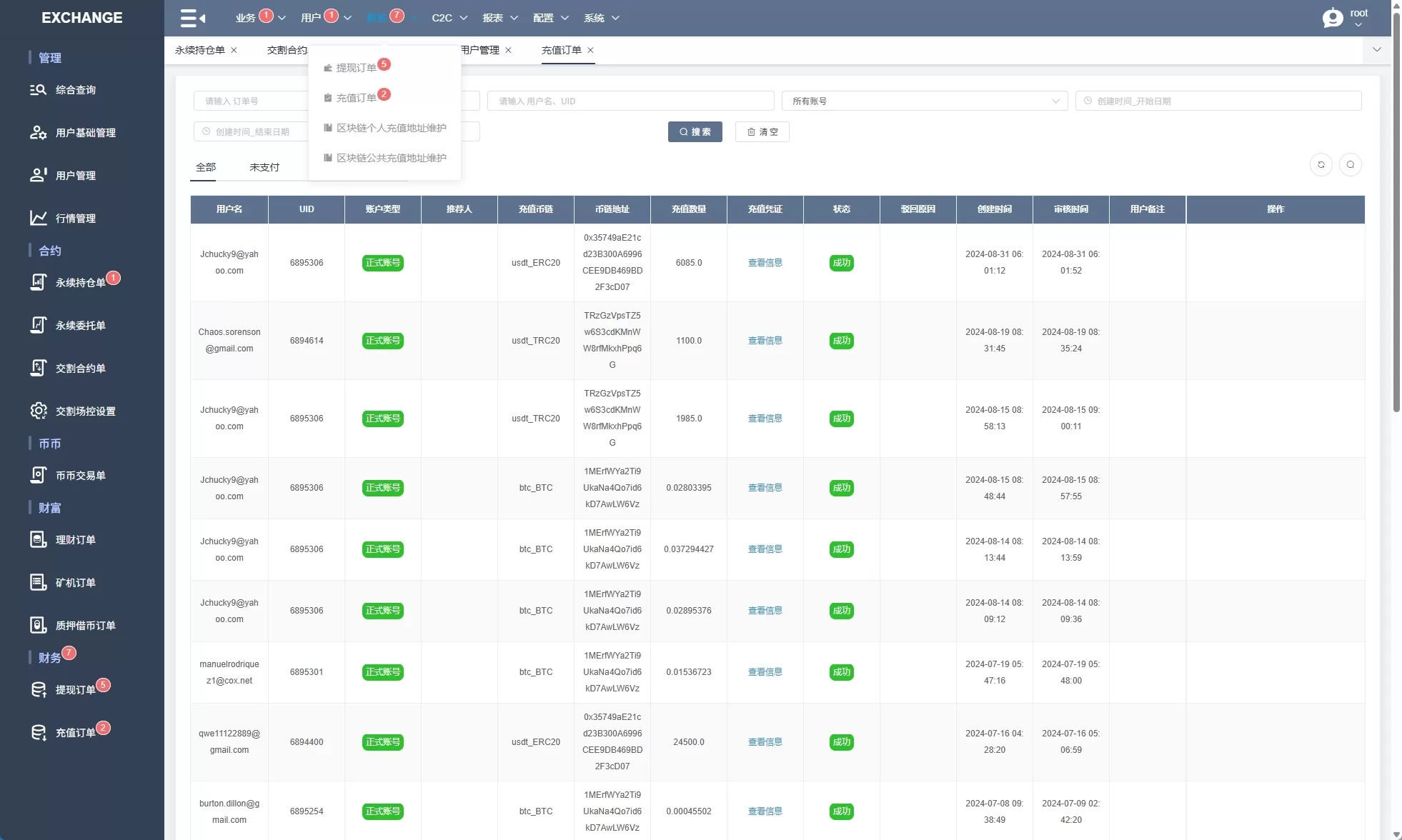Expand the tabs overflow chevron at right

[x=1377, y=50]
